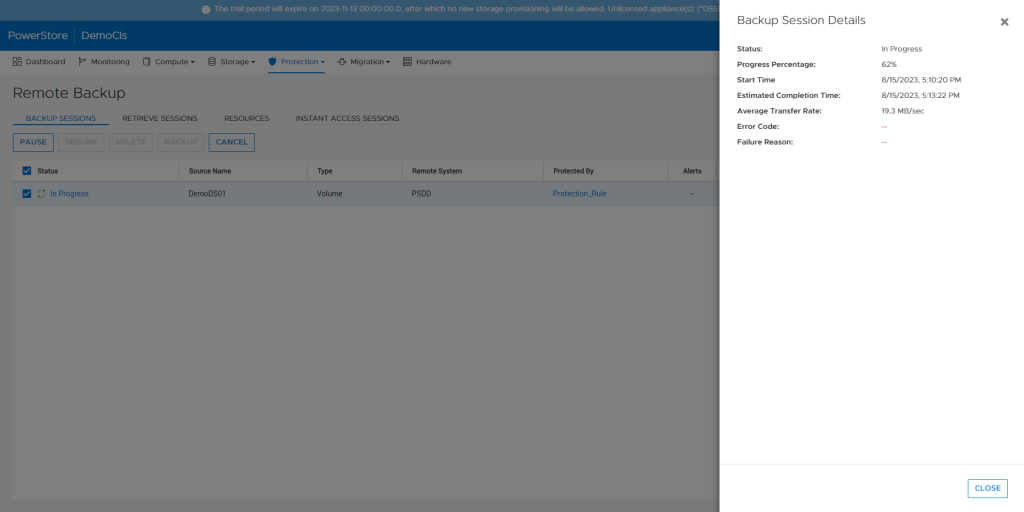Click the Protection shield icon

point(272,62)
